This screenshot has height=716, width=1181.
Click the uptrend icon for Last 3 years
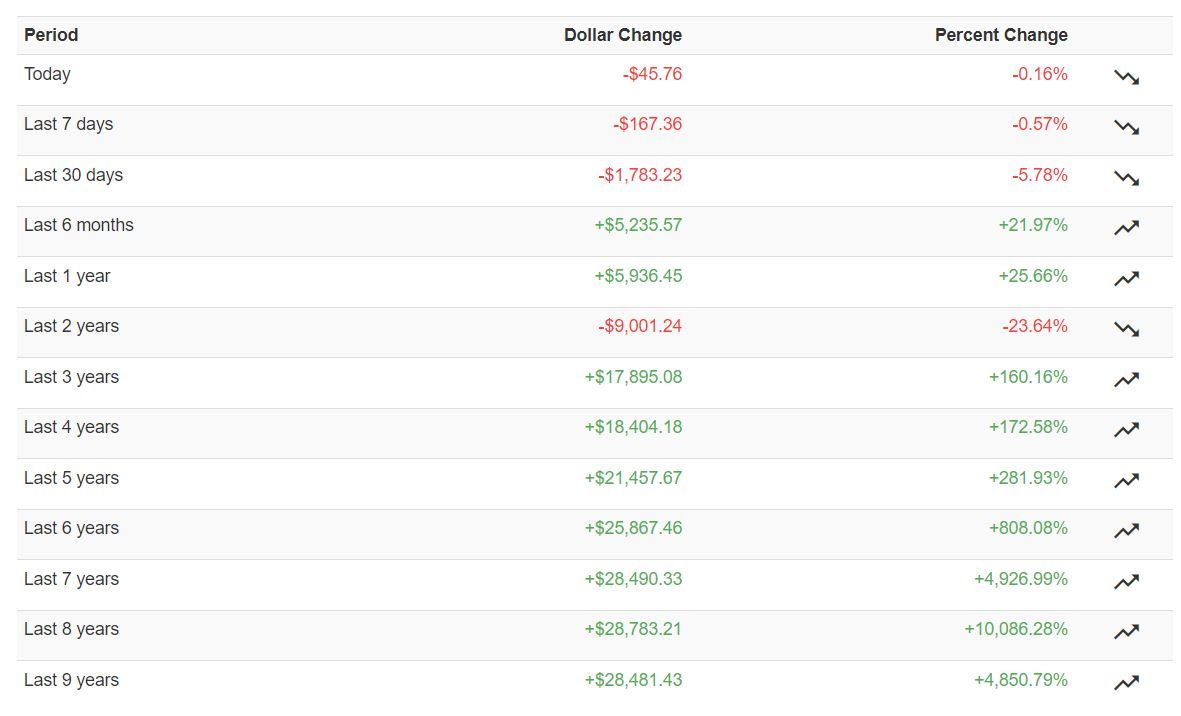pyautogui.click(x=1126, y=380)
